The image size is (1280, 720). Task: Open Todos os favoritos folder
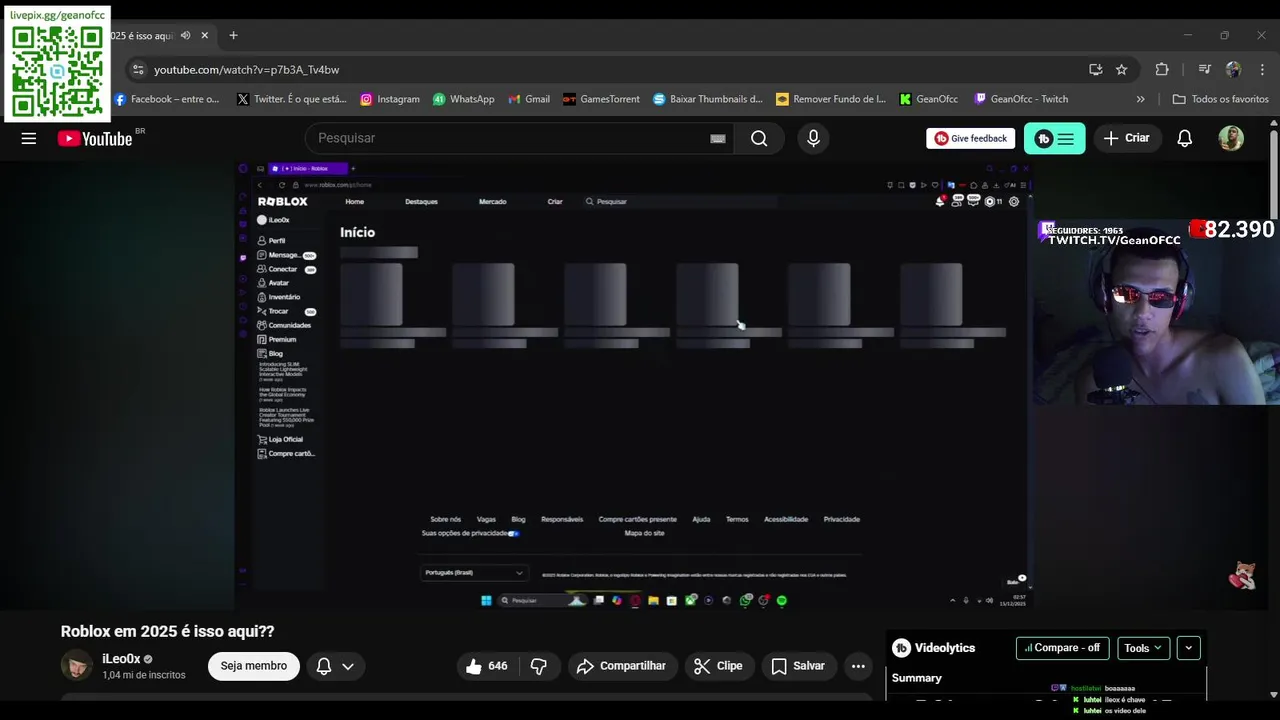click(1221, 99)
